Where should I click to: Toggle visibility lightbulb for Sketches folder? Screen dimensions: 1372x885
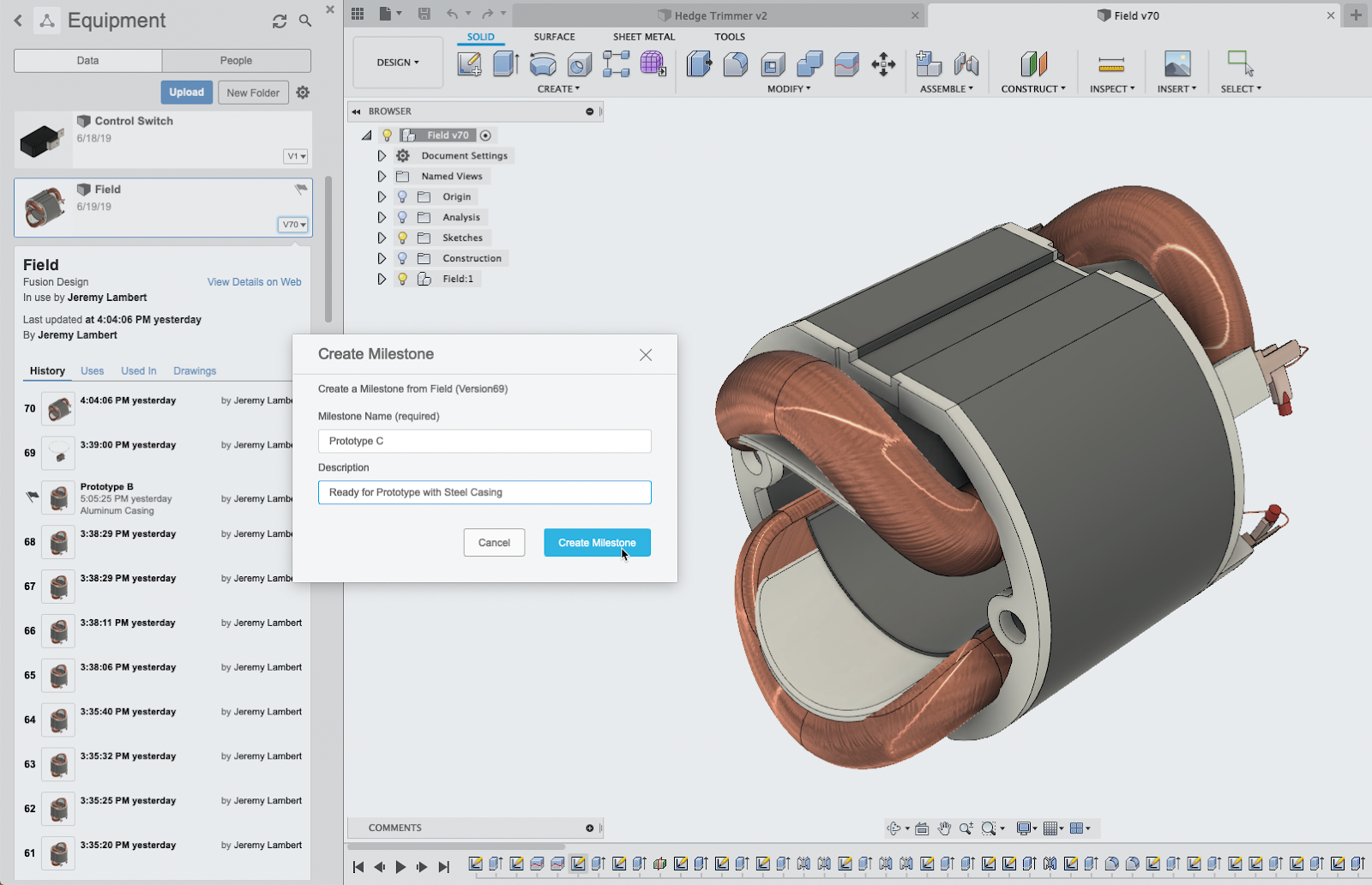pos(402,238)
